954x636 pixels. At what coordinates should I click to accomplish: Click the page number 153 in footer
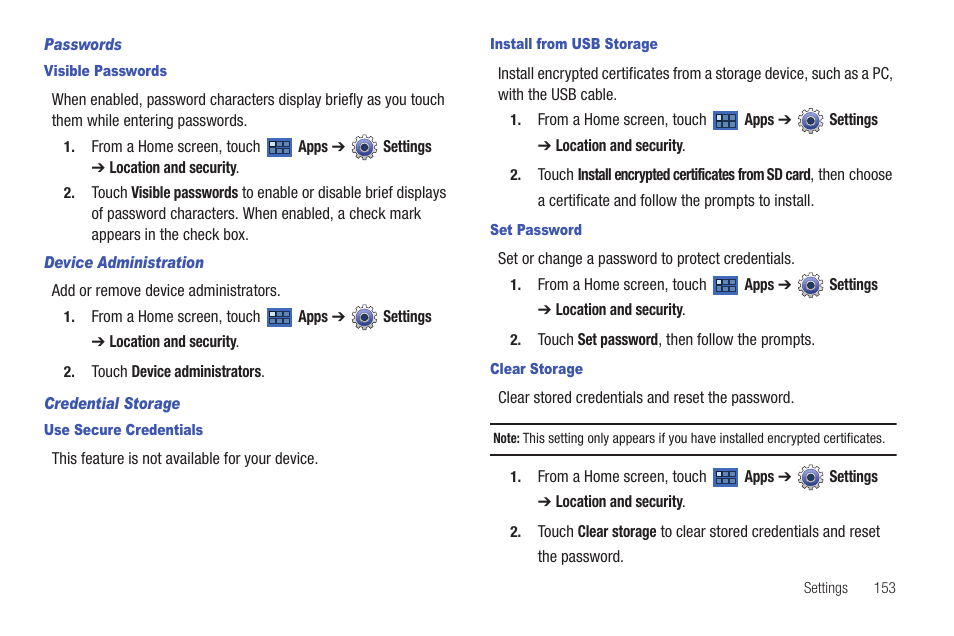pyautogui.click(x=885, y=588)
